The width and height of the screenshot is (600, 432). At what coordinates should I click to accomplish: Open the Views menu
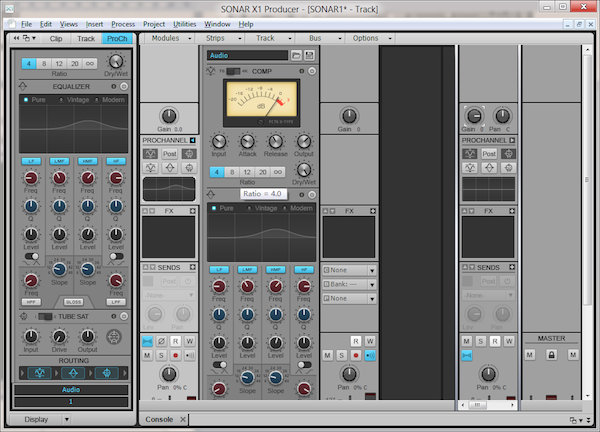[68, 24]
